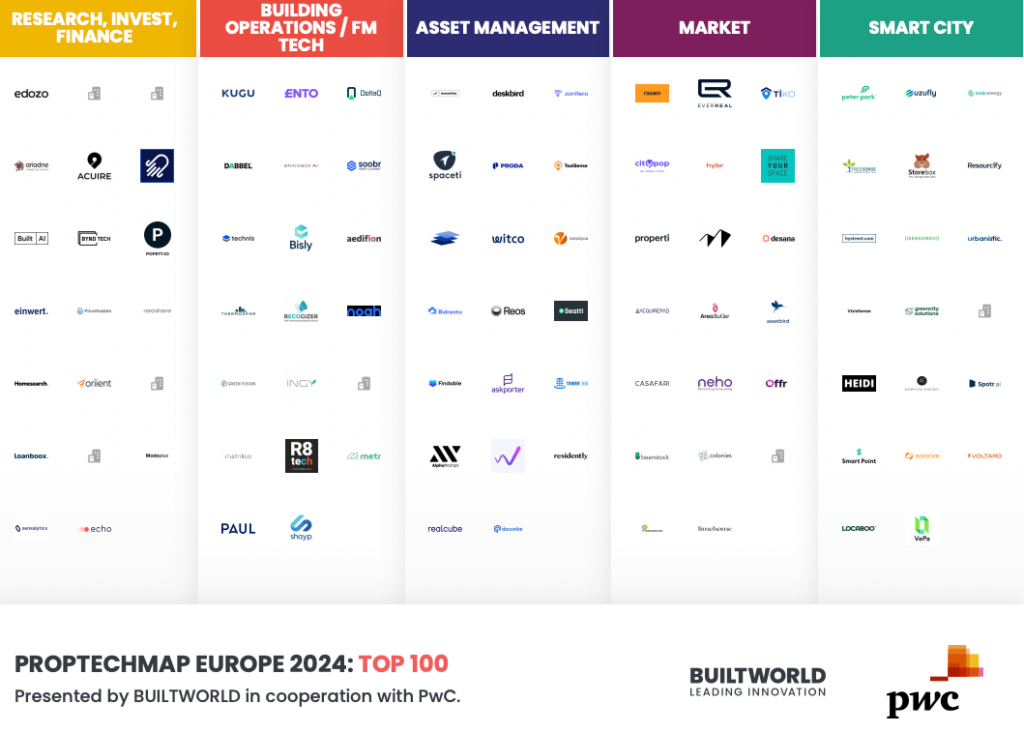Click the Share Your Space logo
This screenshot has height=733, width=1024.
[778, 165]
